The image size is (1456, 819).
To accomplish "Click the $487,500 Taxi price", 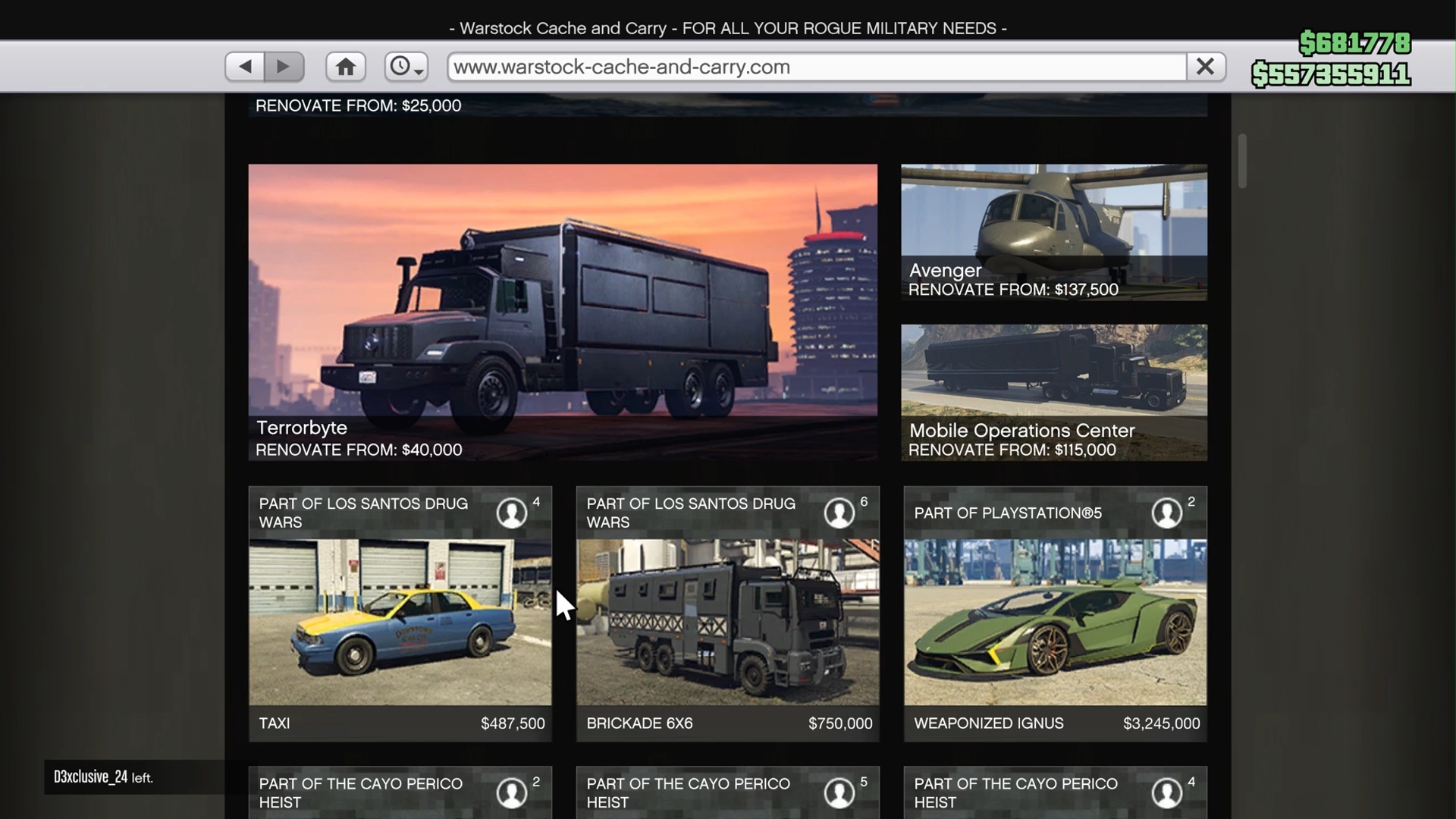I will pyautogui.click(x=513, y=723).
